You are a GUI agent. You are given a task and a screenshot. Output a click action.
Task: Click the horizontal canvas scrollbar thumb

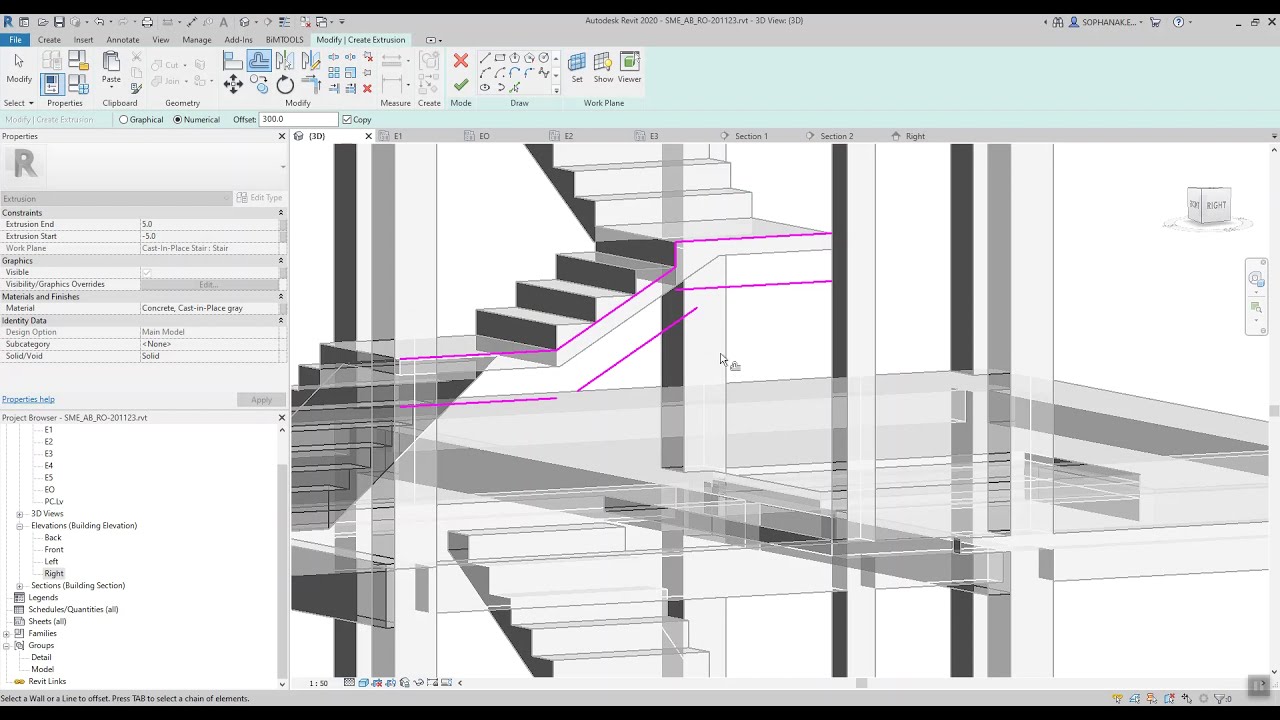click(x=861, y=683)
